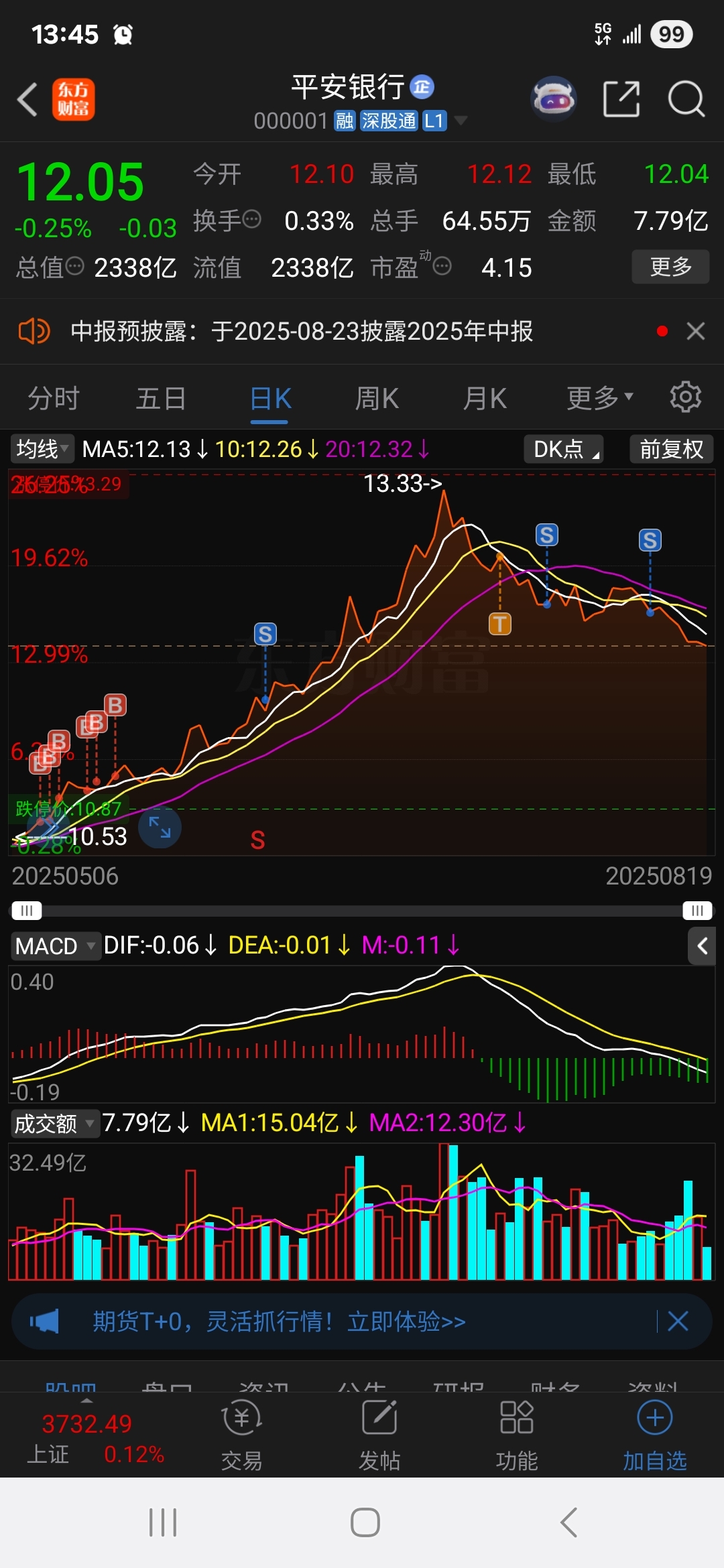This screenshot has width=724, height=1568.
Task: Open the 中报预披露 announcement text
Action: 302,331
